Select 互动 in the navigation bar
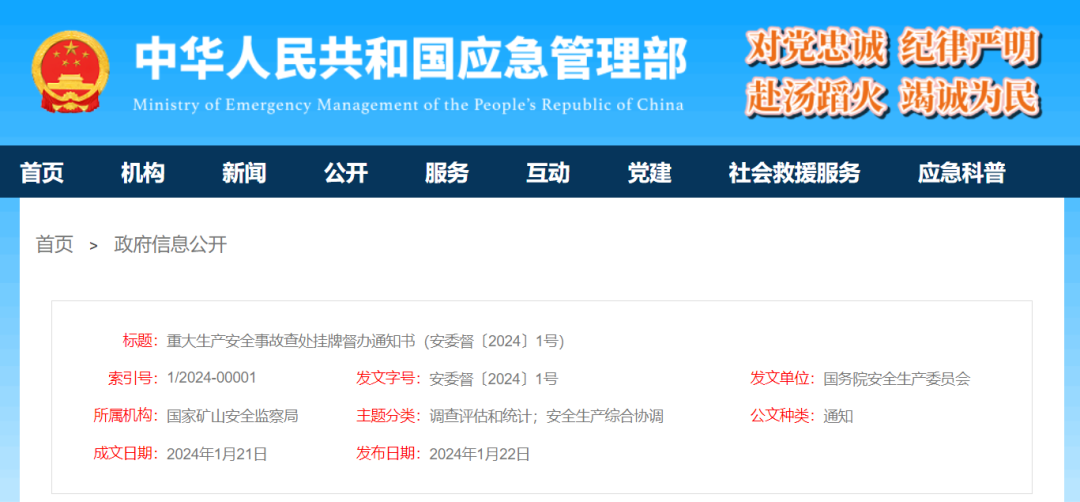 click(x=548, y=173)
